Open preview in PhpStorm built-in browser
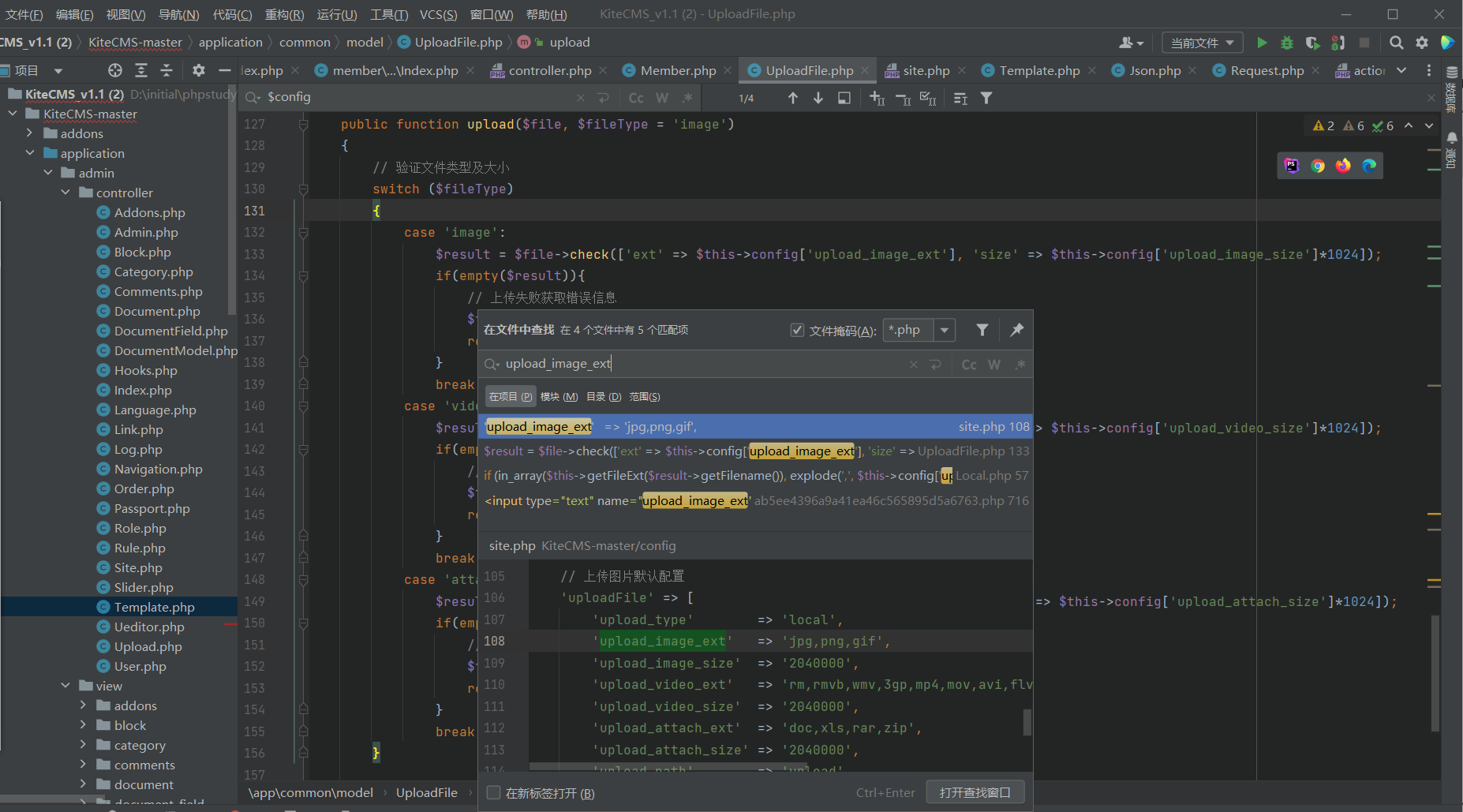The width and height of the screenshot is (1463, 812). pos(1292,165)
